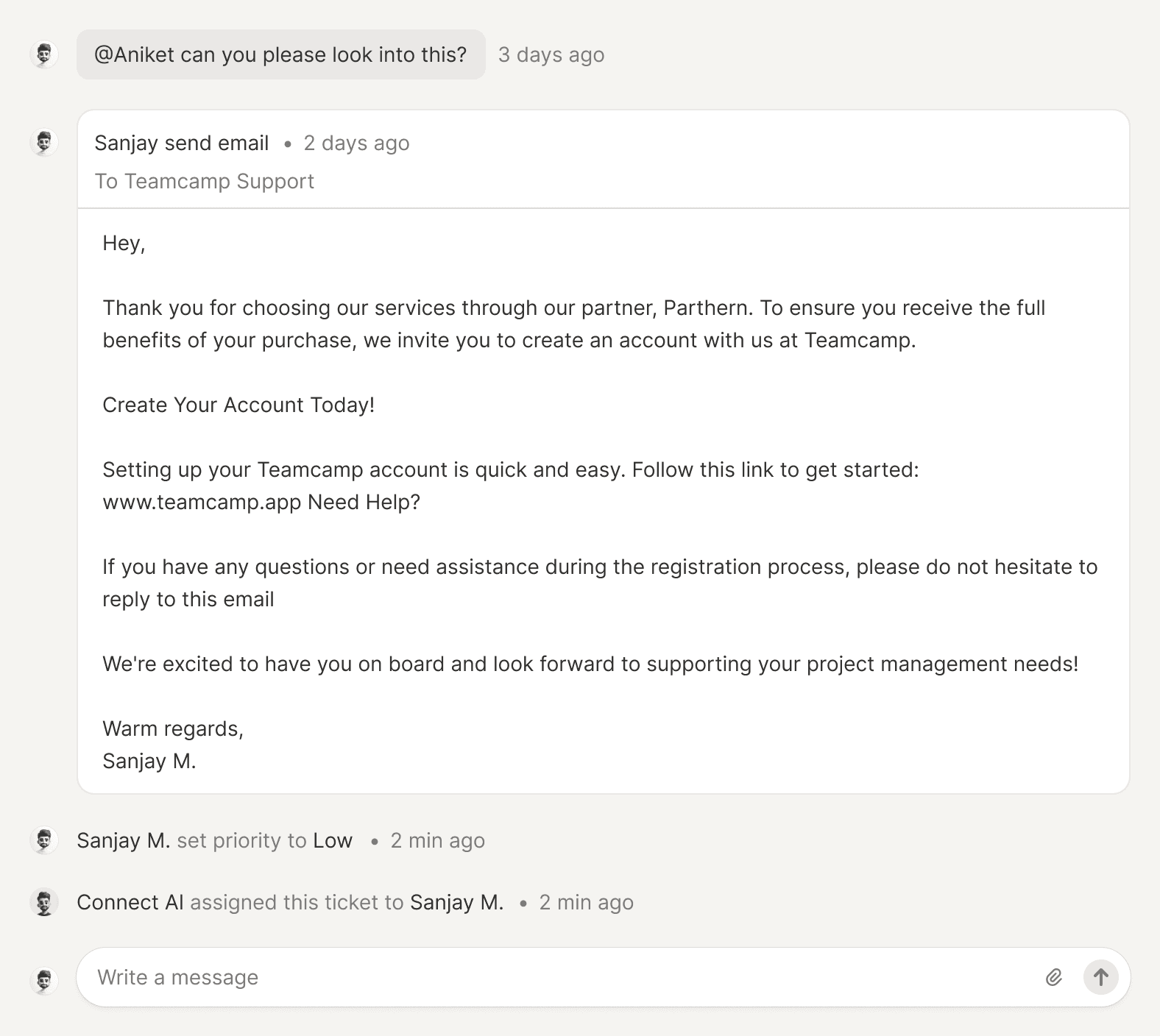The image size is (1160, 1036).
Task: Click the assignee 'Sanjay M.' in the assignment entry
Action: pos(456,902)
